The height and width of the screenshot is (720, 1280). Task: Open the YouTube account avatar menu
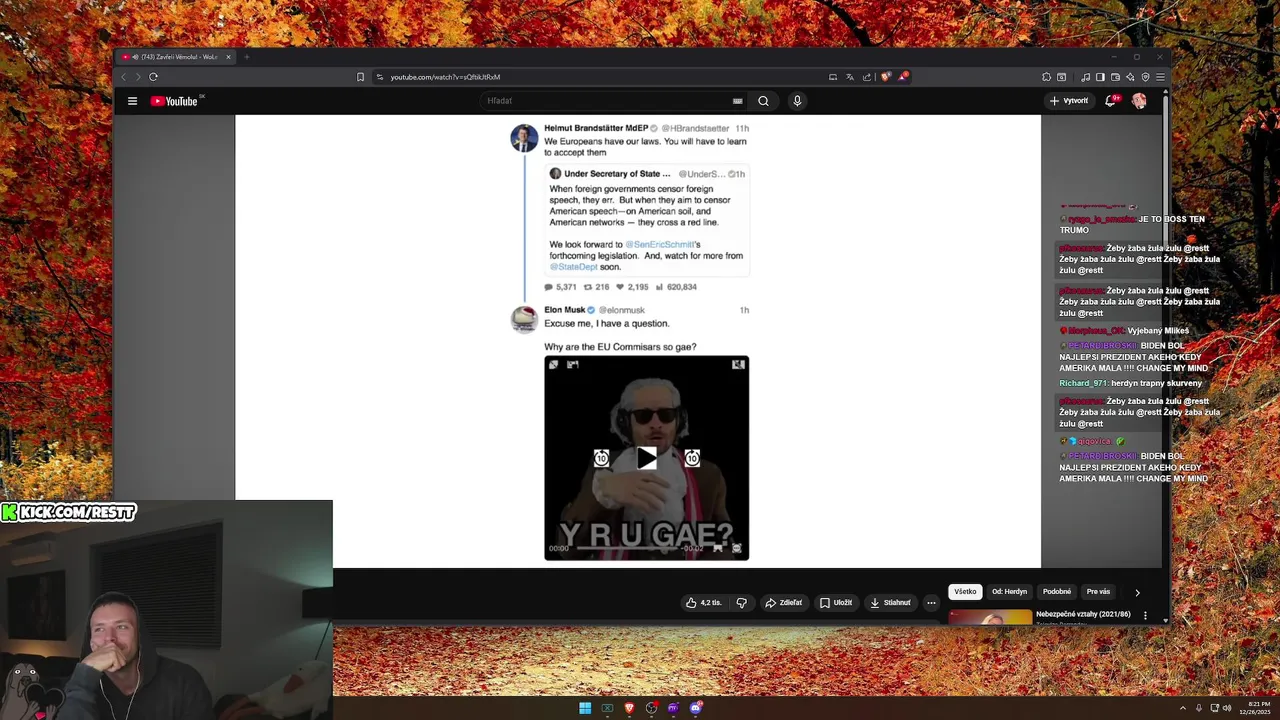(1139, 101)
